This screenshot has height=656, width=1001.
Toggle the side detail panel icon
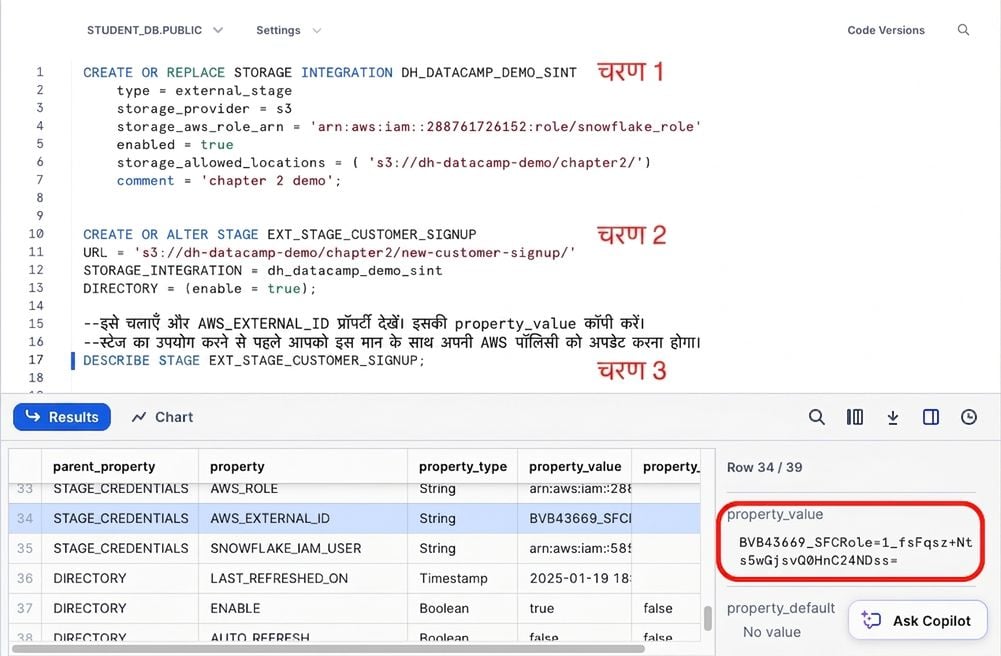[931, 417]
